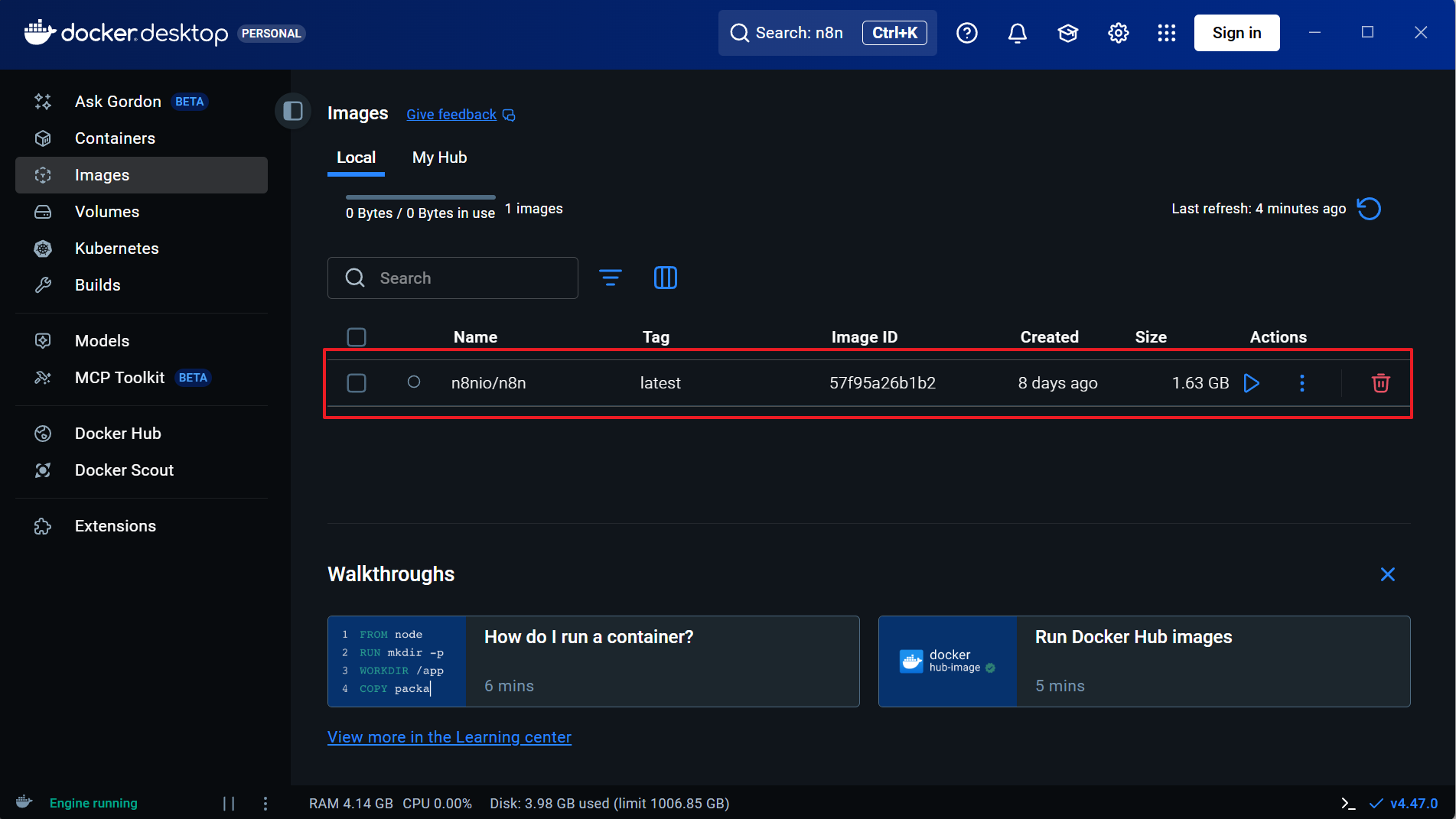Click the Sign in button
This screenshot has height=819, width=1456.
[x=1236, y=33]
